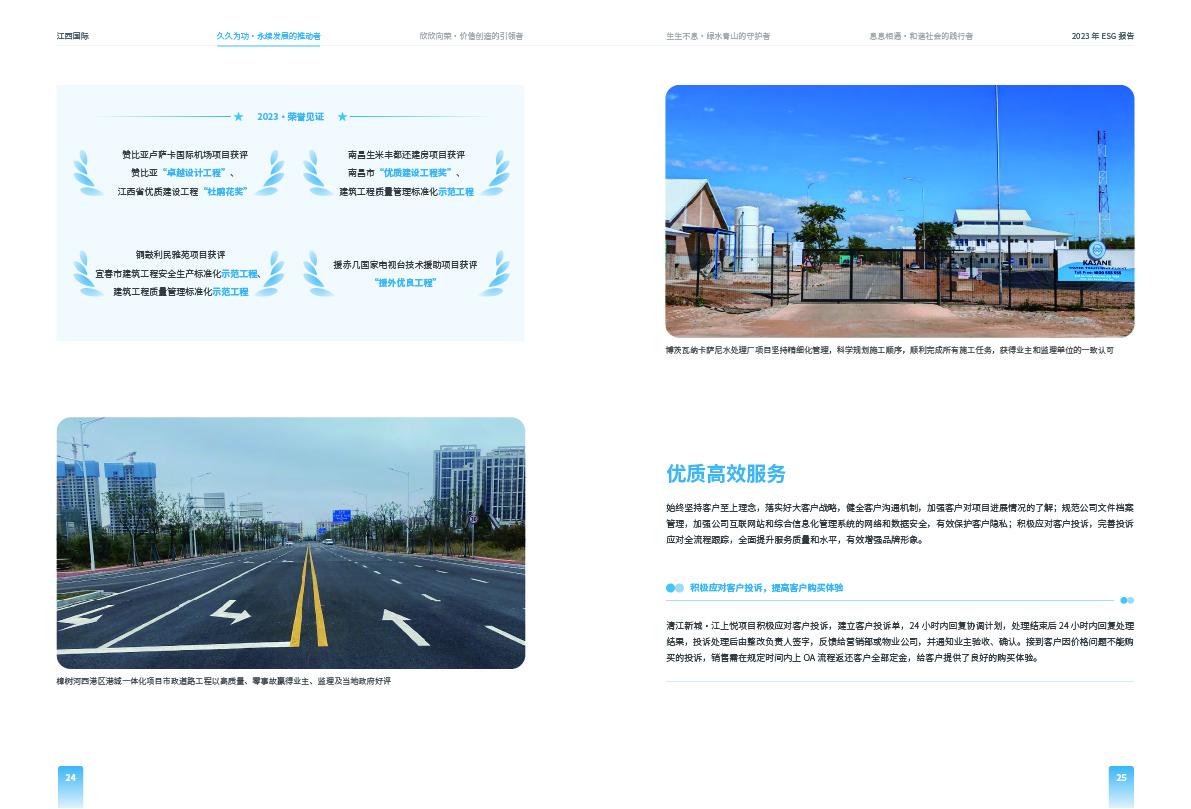Open the "息息相通·和谐社会的践行者" section
Image resolution: width=1191 pixels, height=809 pixels.
[x=921, y=36]
